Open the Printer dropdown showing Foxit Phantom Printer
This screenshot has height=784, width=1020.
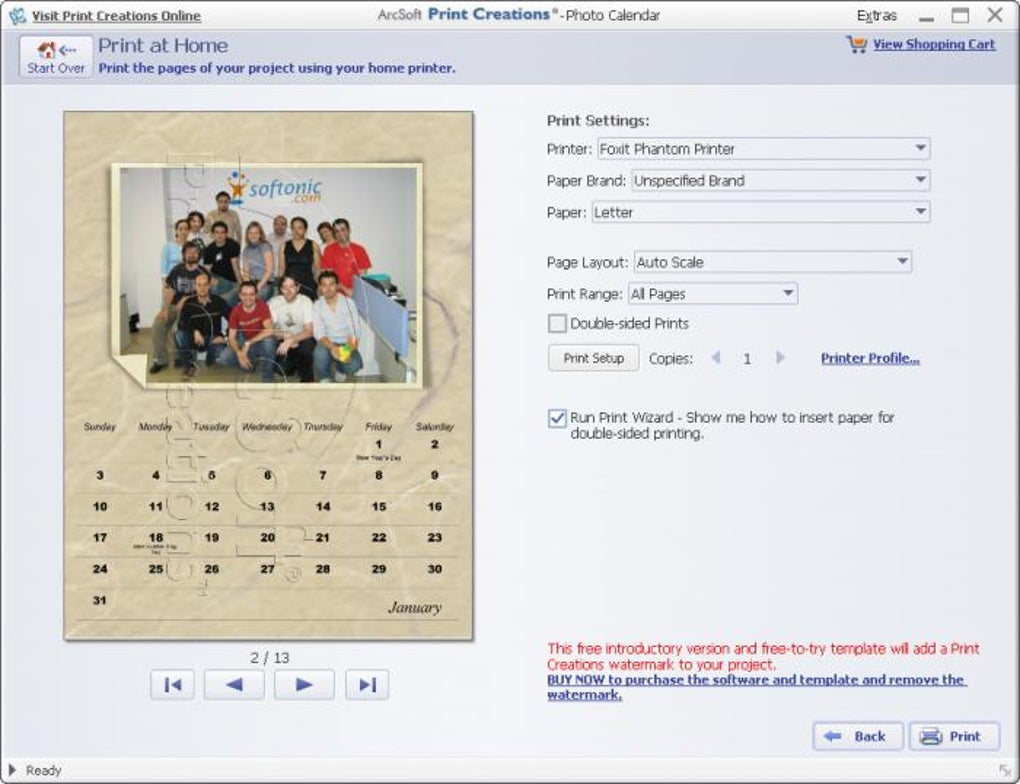(x=763, y=149)
